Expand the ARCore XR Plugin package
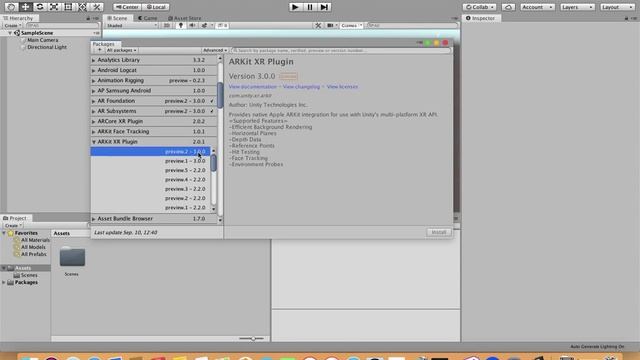The width and height of the screenshot is (640, 360). point(93,121)
